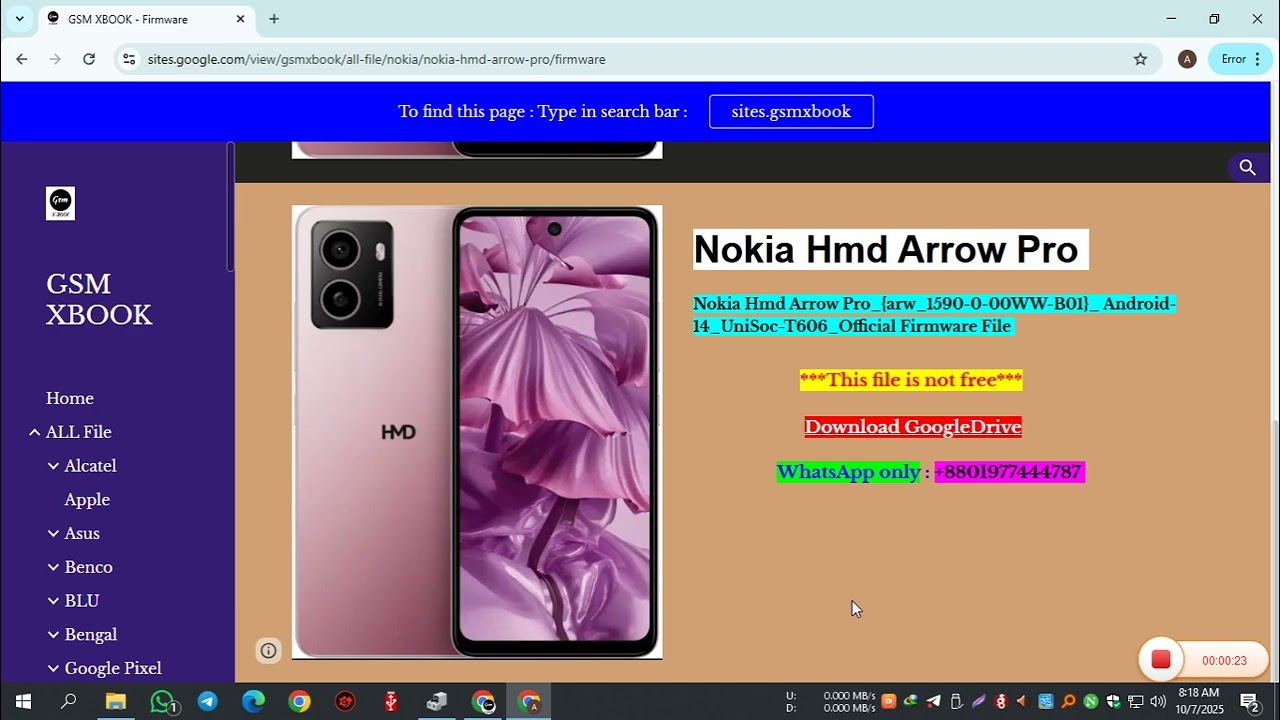This screenshot has width=1280, height=720.
Task: Expand the Bengal chevron
Action: 54,635
